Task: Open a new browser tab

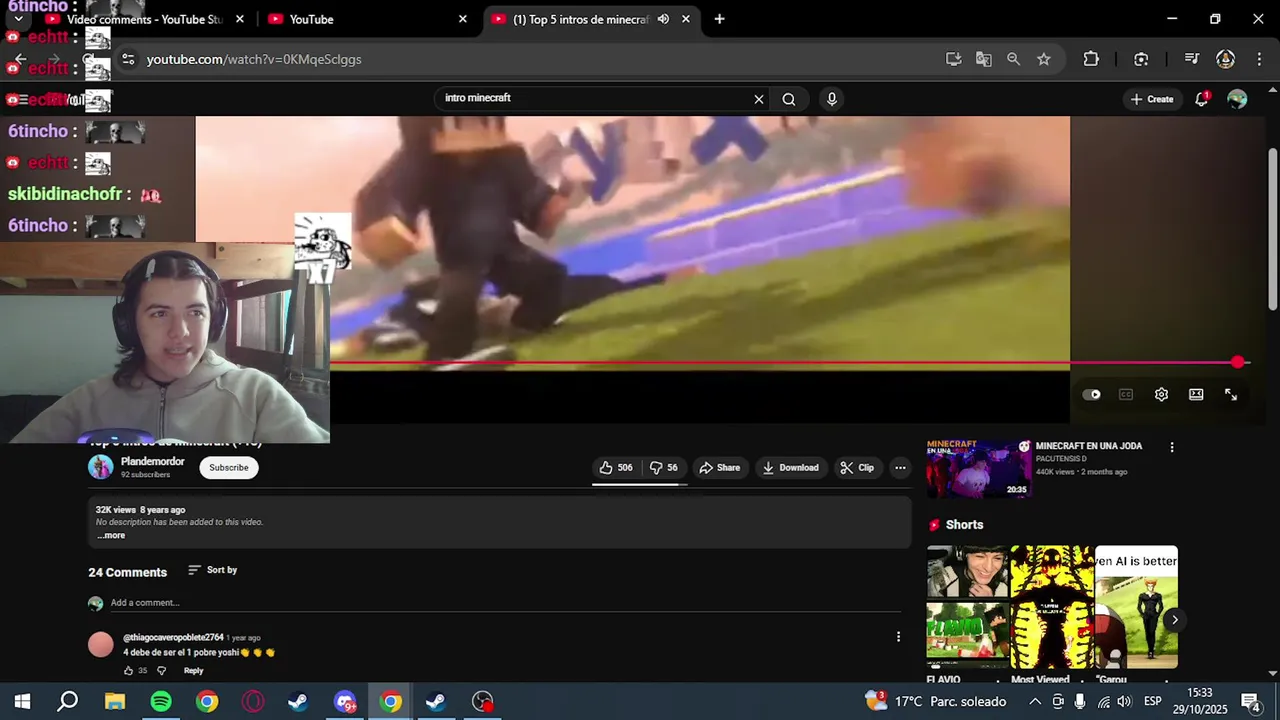Action: click(x=719, y=19)
